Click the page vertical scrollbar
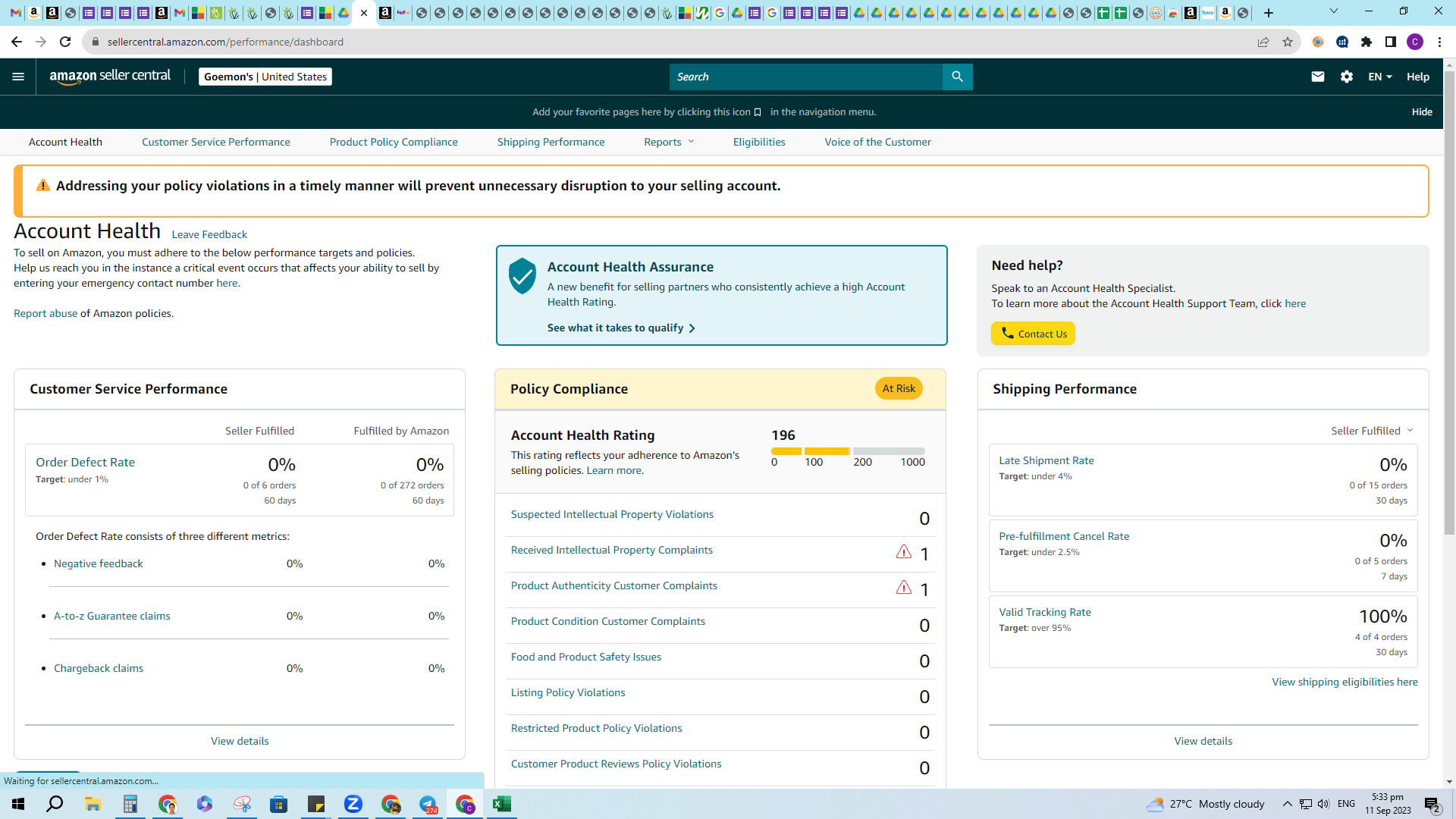This screenshot has width=1456, height=819. point(1449,303)
